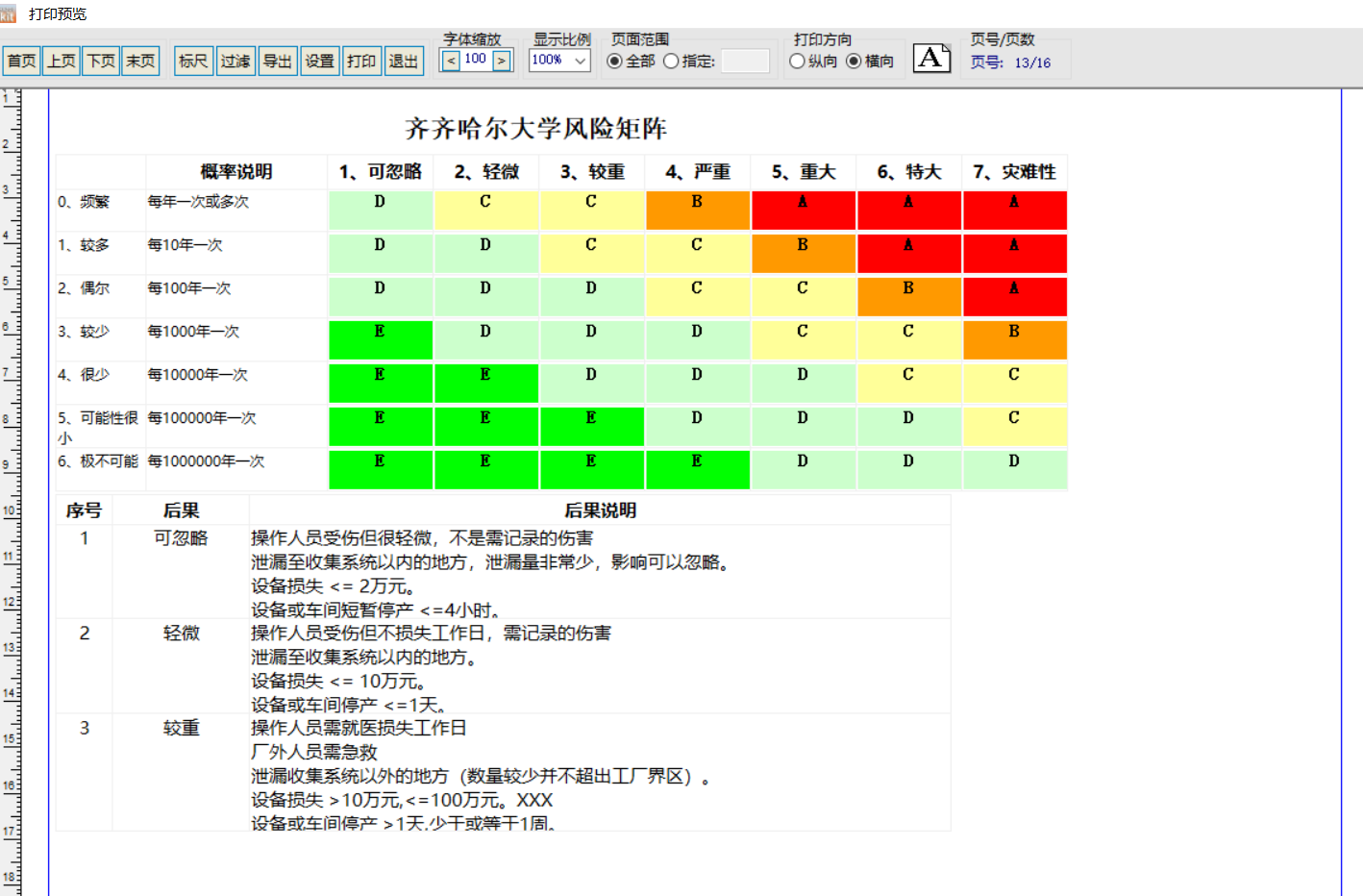This screenshot has height=896, width=1363.
Task: Click bright green E cell in 较少 row
Action: [381, 340]
